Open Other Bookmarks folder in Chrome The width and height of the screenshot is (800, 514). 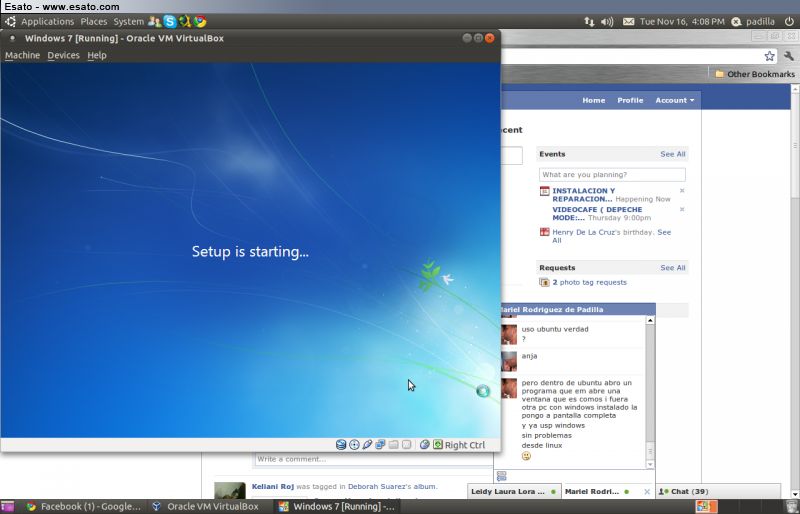pos(755,74)
